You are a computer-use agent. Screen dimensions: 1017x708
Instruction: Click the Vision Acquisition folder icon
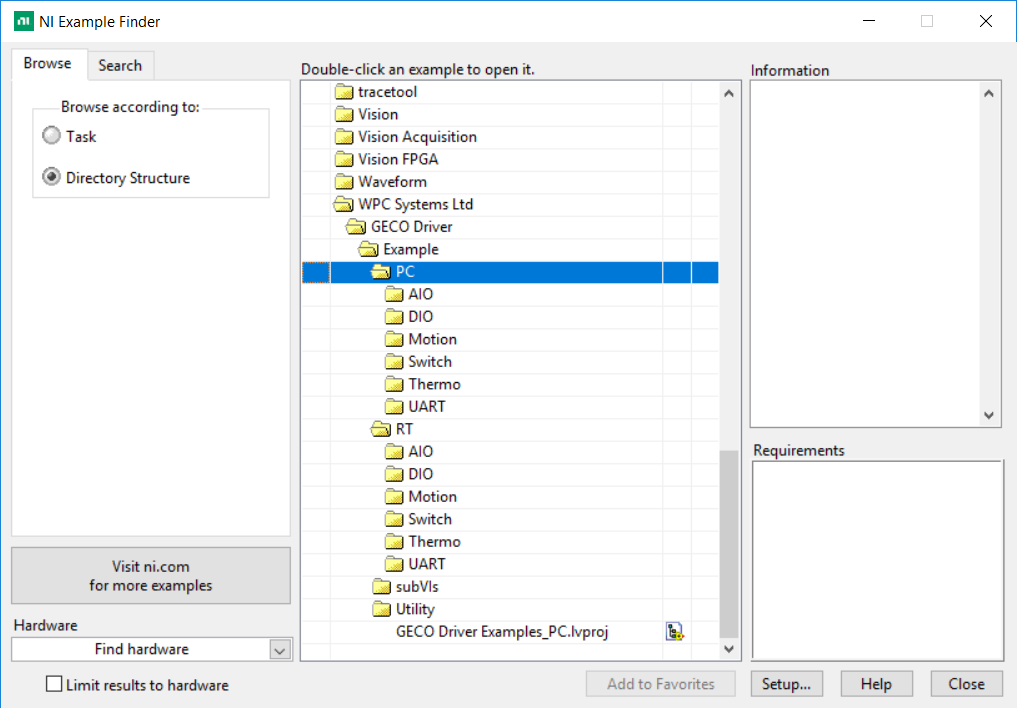pos(344,137)
